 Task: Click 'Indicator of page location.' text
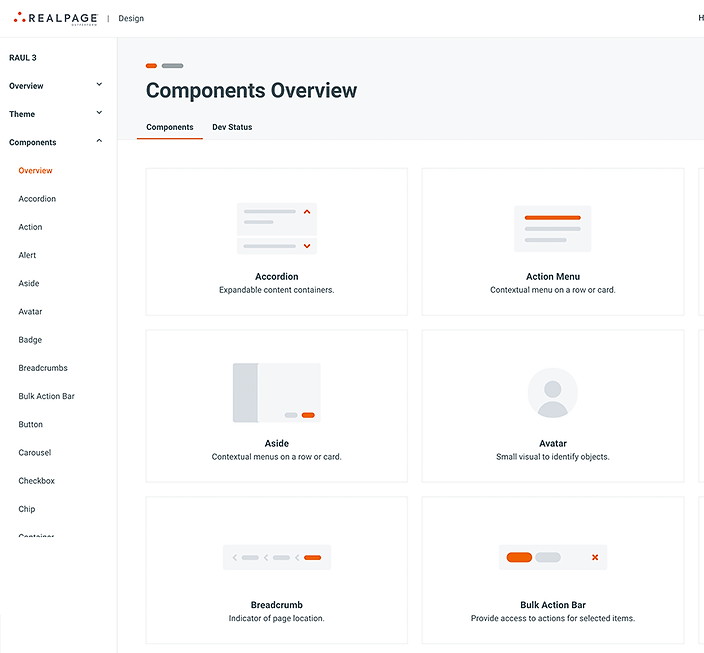pos(277,618)
